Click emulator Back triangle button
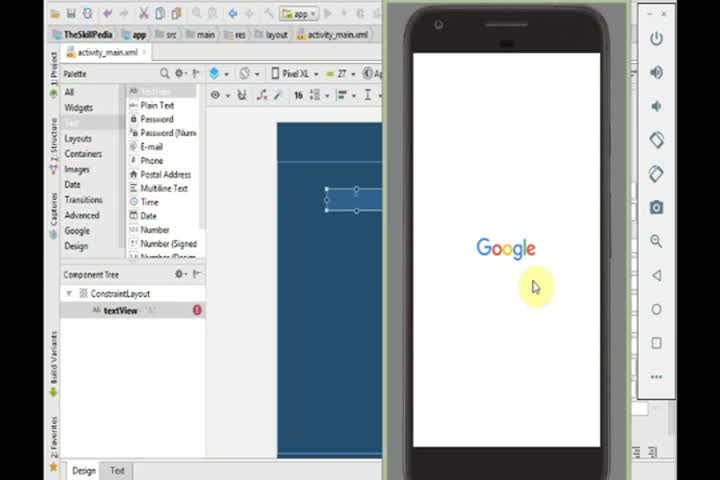 pyautogui.click(x=657, y=275)
